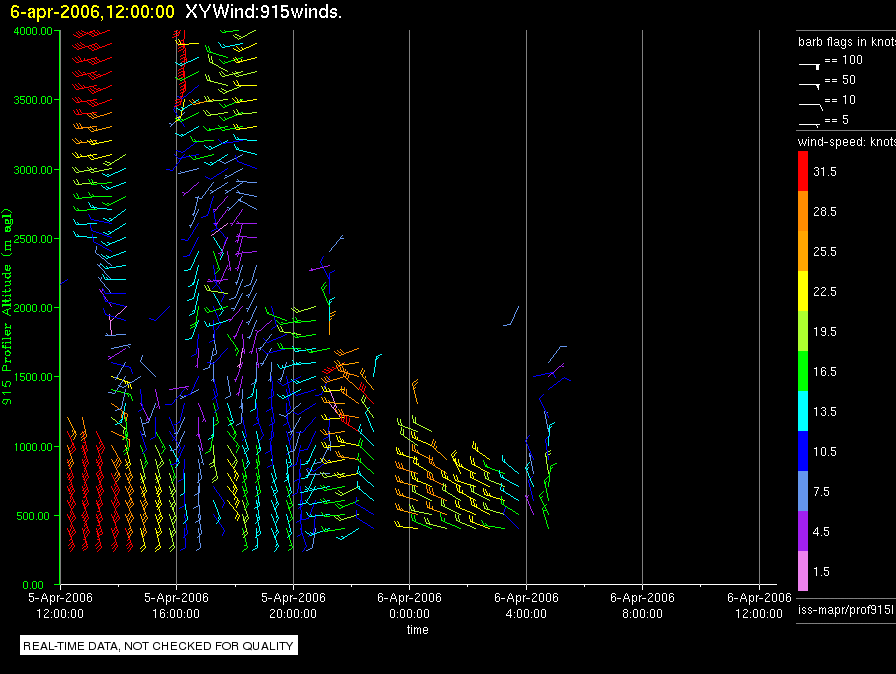Viewport: 896px width, 674px height.
Task: Select the 5-Apr-2006 16:00:00 time axis tick
Action: [176, 605]
